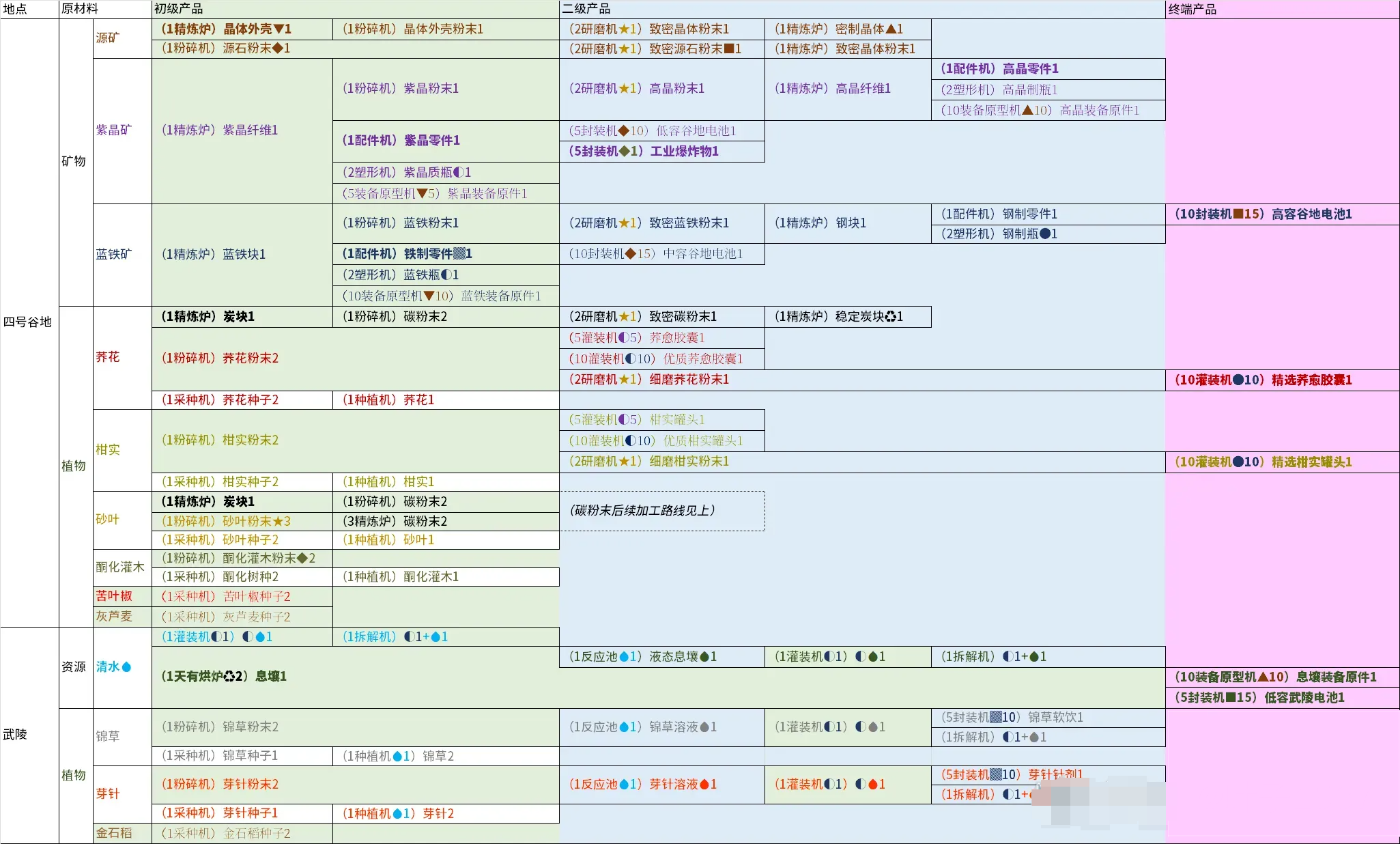The width and height of the screenshot is (1400, 844).
Task: Click cell (5封装机■15) 低容武陵电池1
Action: click(1283, 698)
